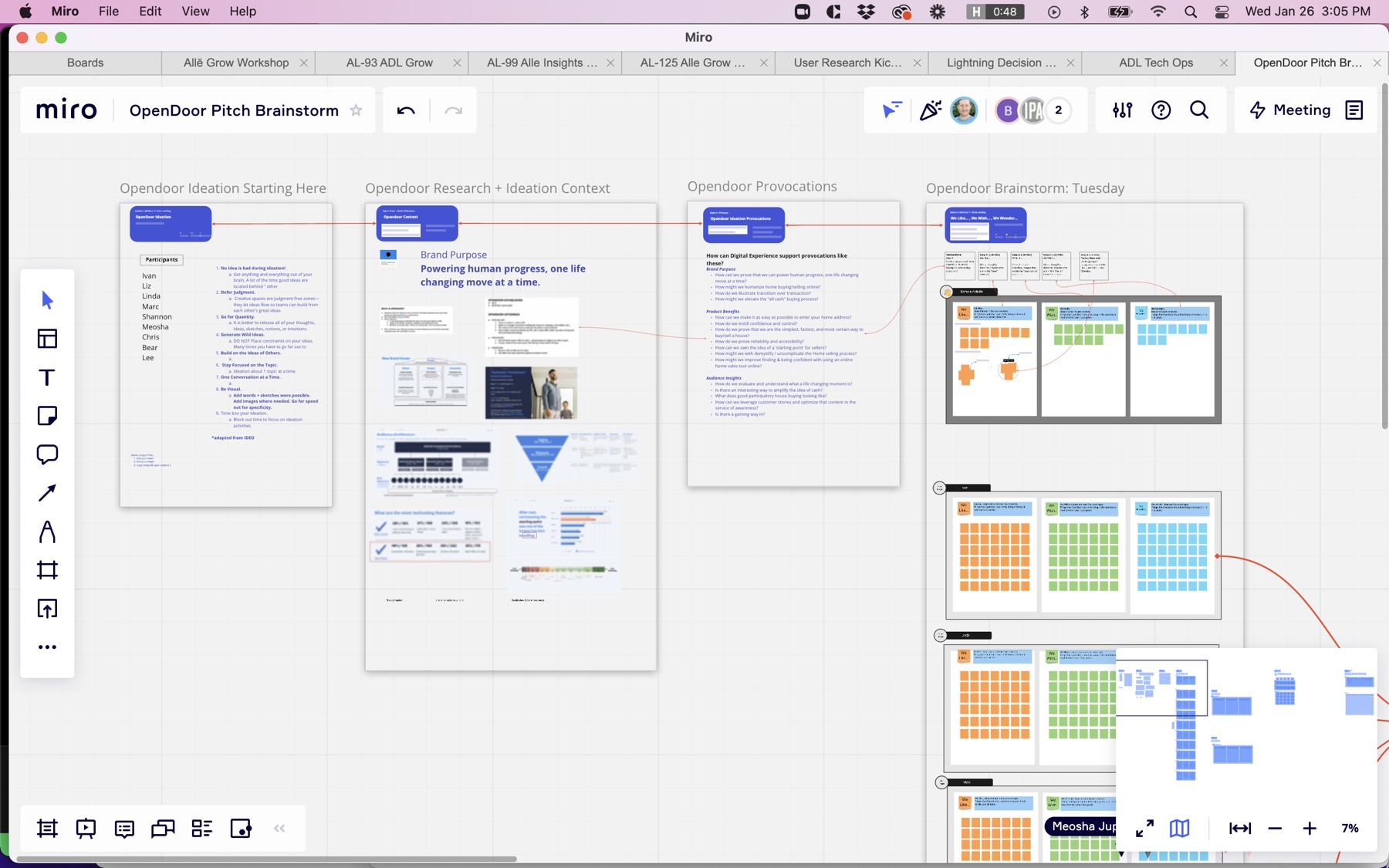
Task: Zoom in with the plus button
Action: pos(1310,829)
